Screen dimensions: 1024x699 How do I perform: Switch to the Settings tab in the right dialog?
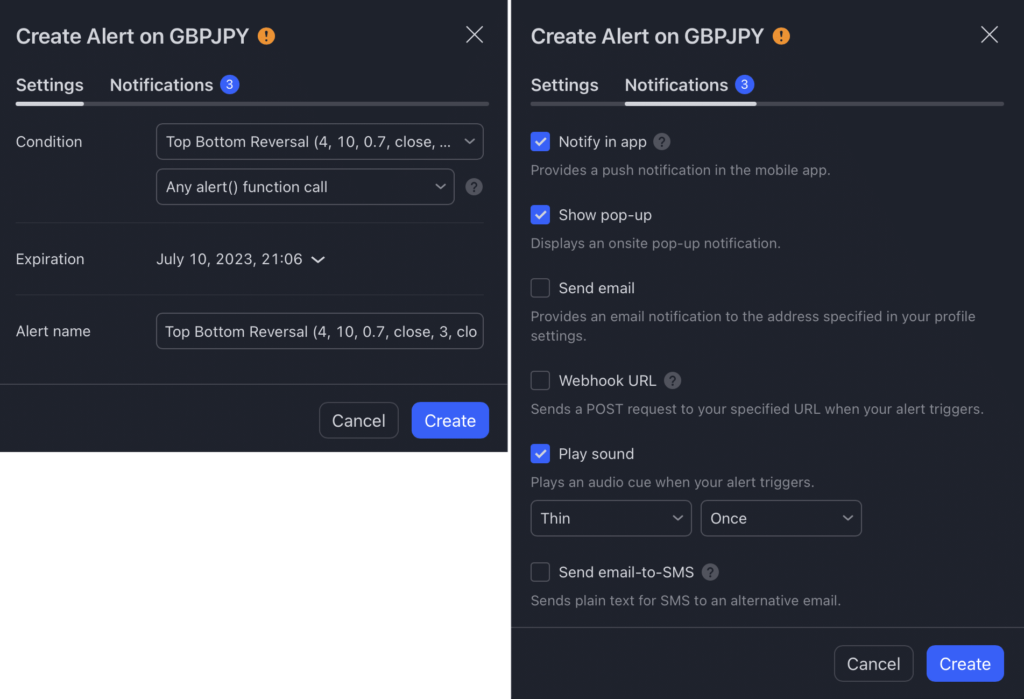click(564, 85)
